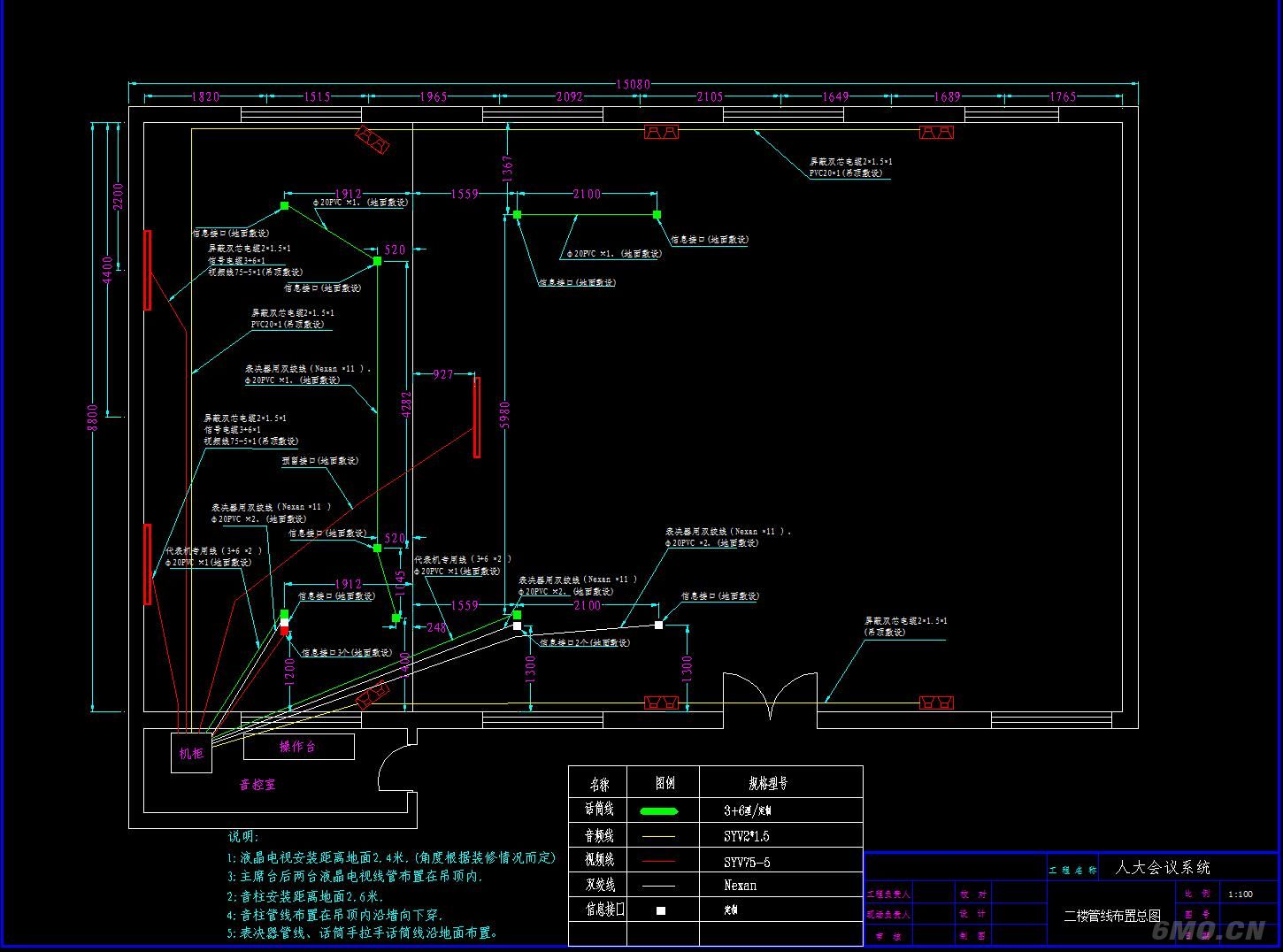Click the 15080 overall width dimension
Viewport: 1283px width, 952px height.
pyautogui.click(x=633, y=84)
